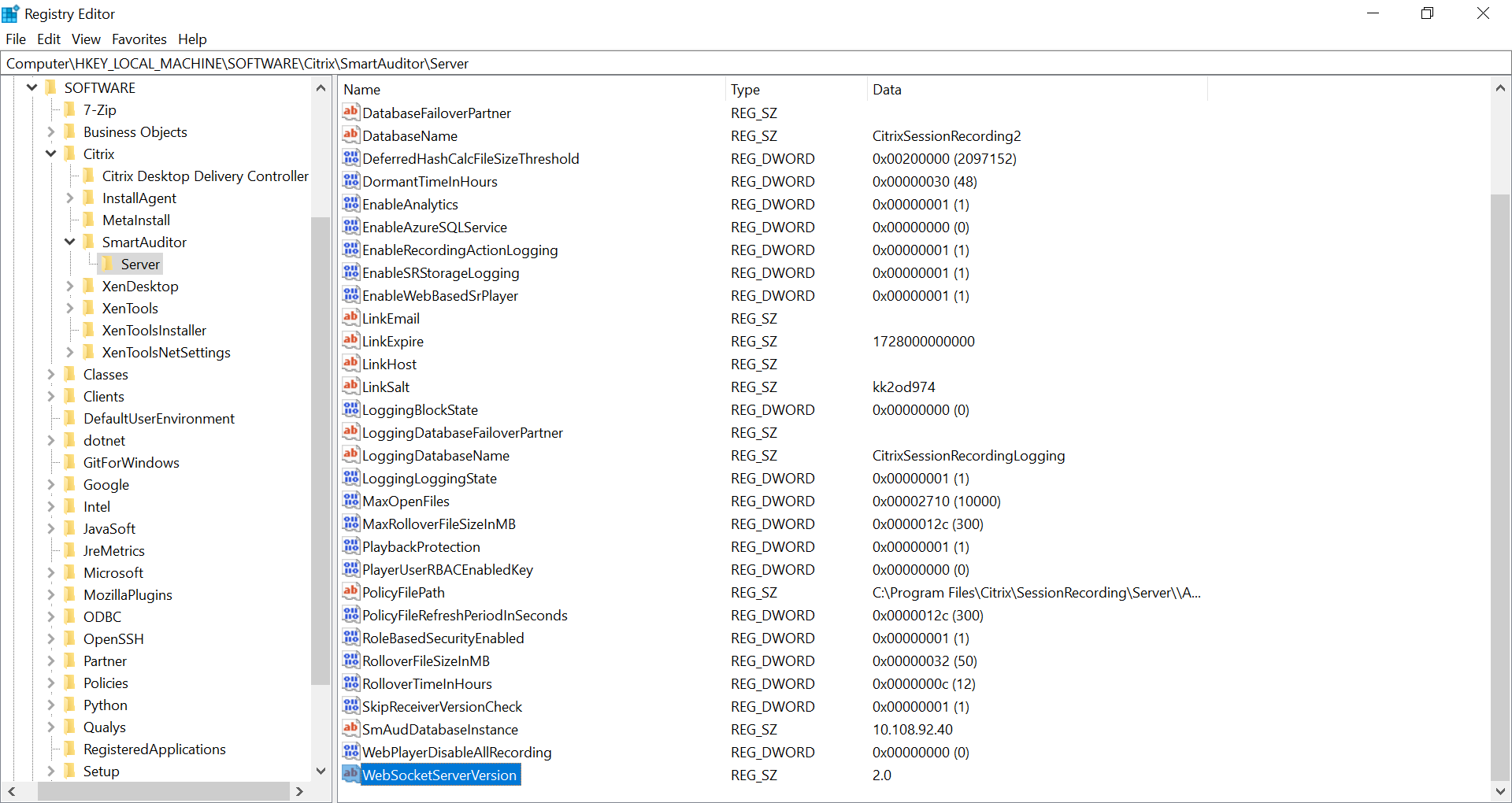
Task: Expand the XenDesktop tree node
Action: (69, 286)
